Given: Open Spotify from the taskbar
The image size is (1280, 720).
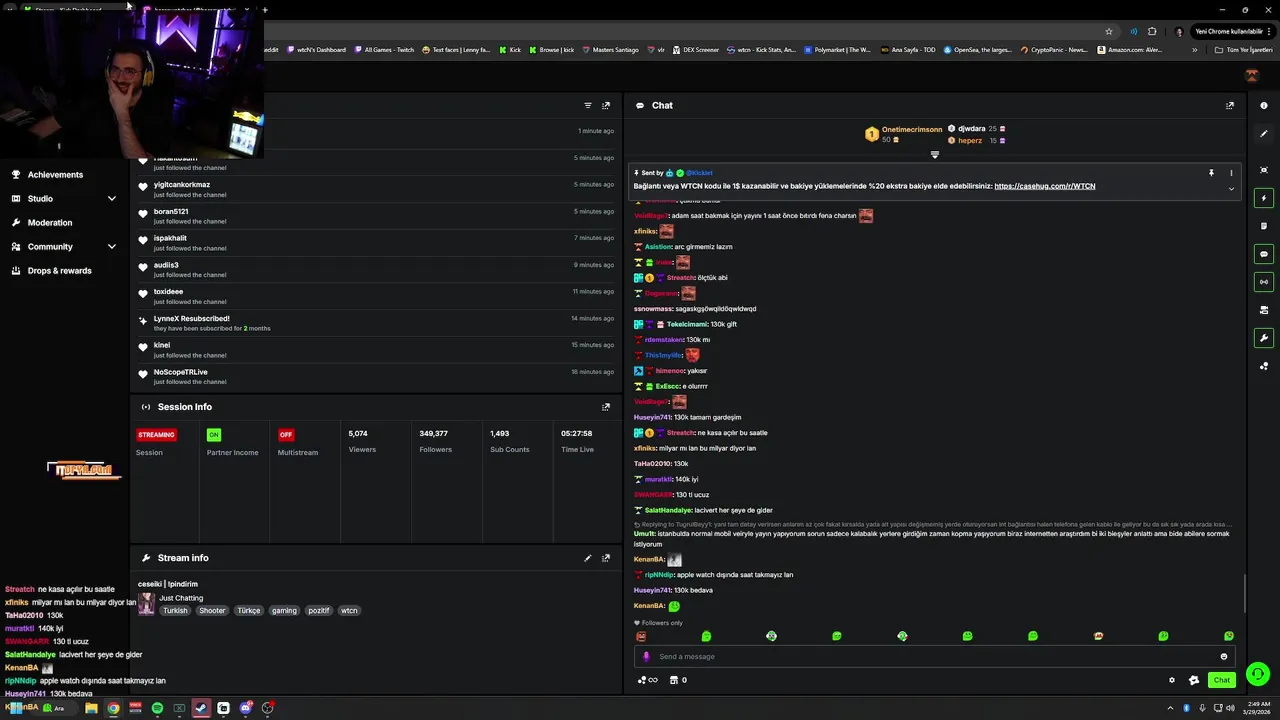Looking at the screenshot, I should pos(157,708).
